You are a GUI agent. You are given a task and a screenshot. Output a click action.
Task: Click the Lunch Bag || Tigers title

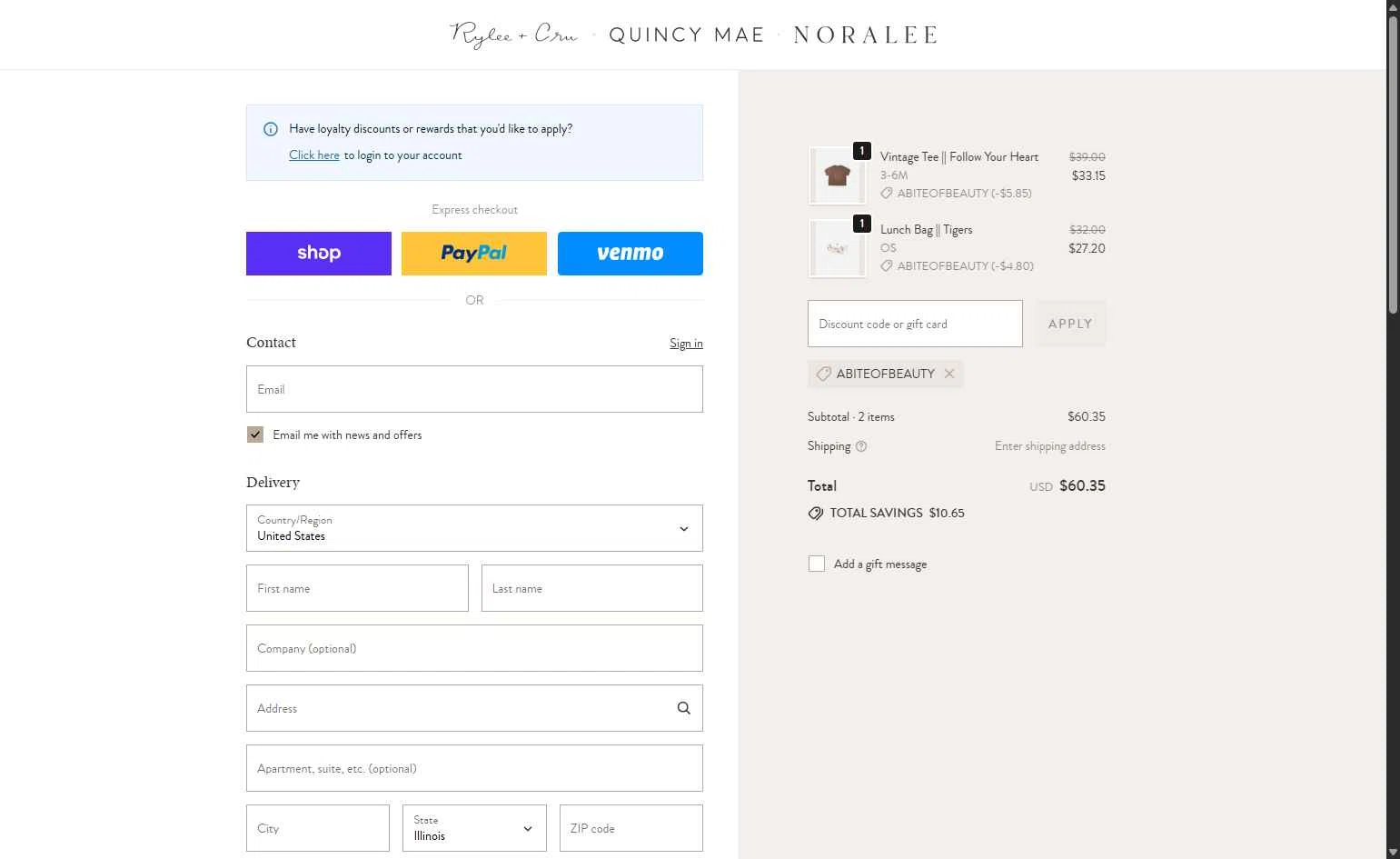(927, 230)
